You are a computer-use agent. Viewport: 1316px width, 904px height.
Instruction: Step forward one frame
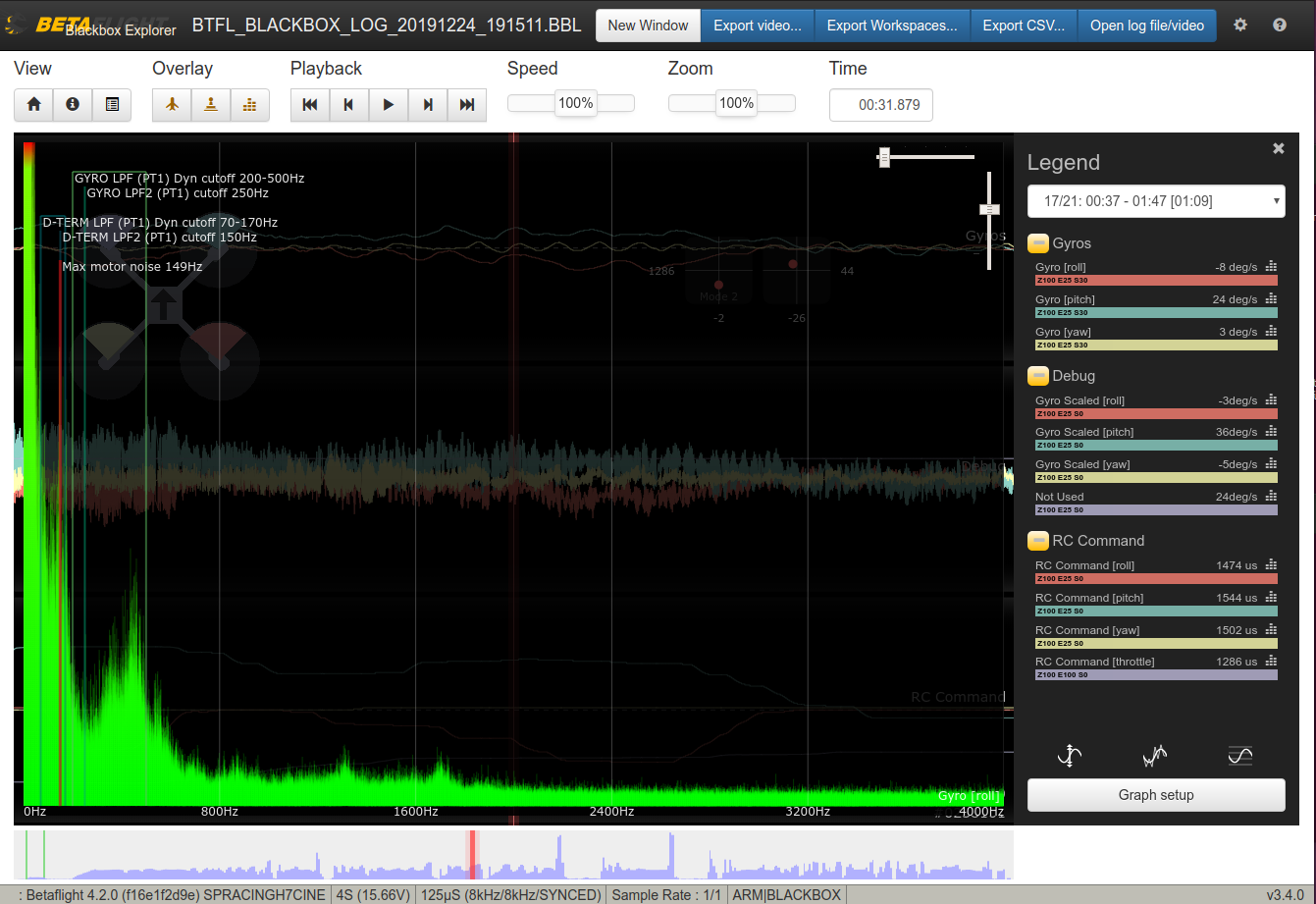coord(428,104)
